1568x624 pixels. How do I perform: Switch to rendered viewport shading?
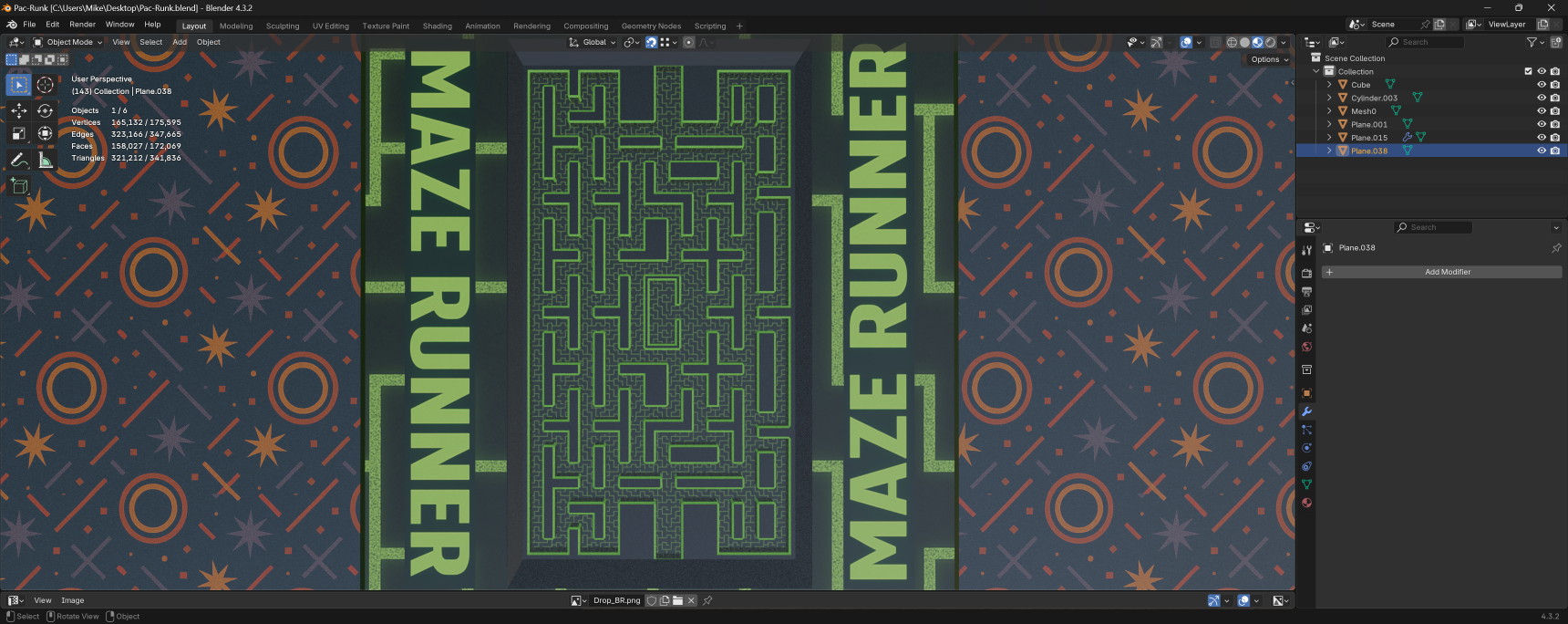[x=1271, y=42]
